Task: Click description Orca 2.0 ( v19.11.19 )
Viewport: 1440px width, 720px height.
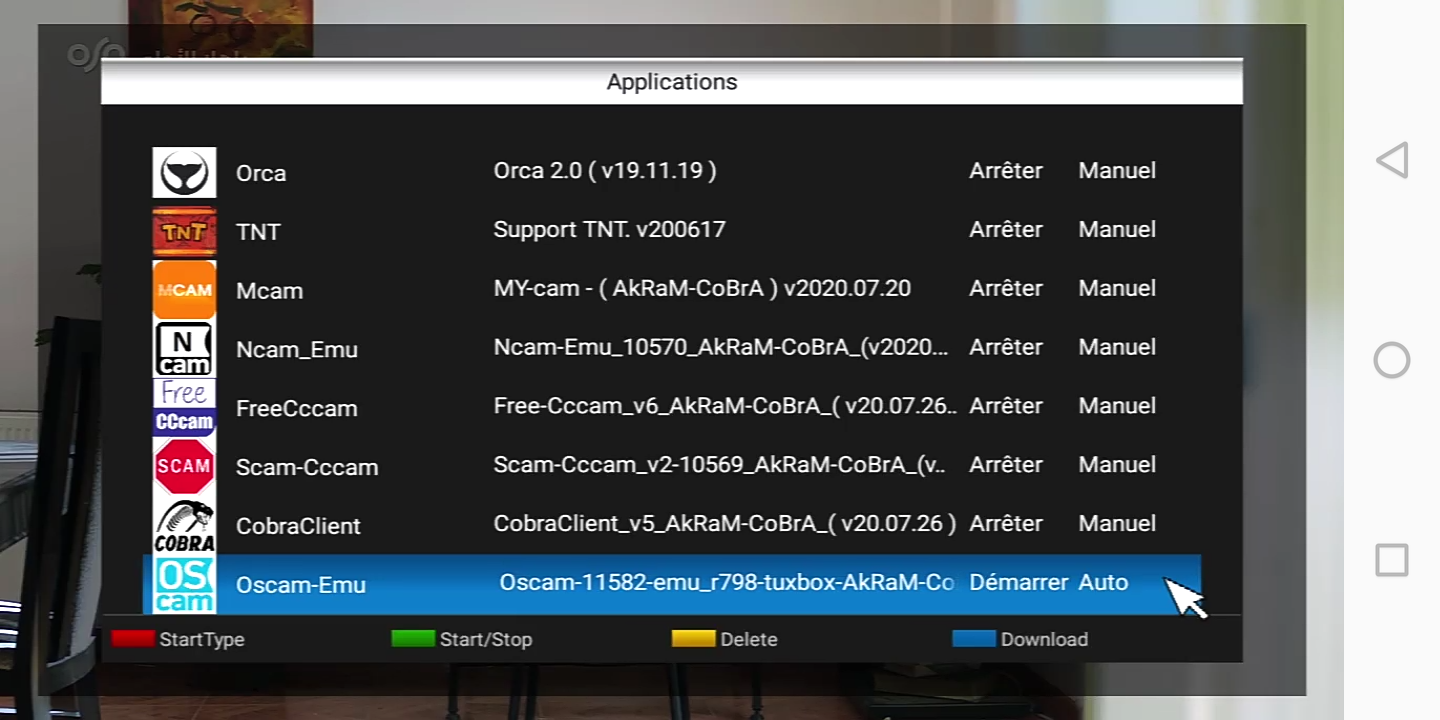Action: (605, 171)
